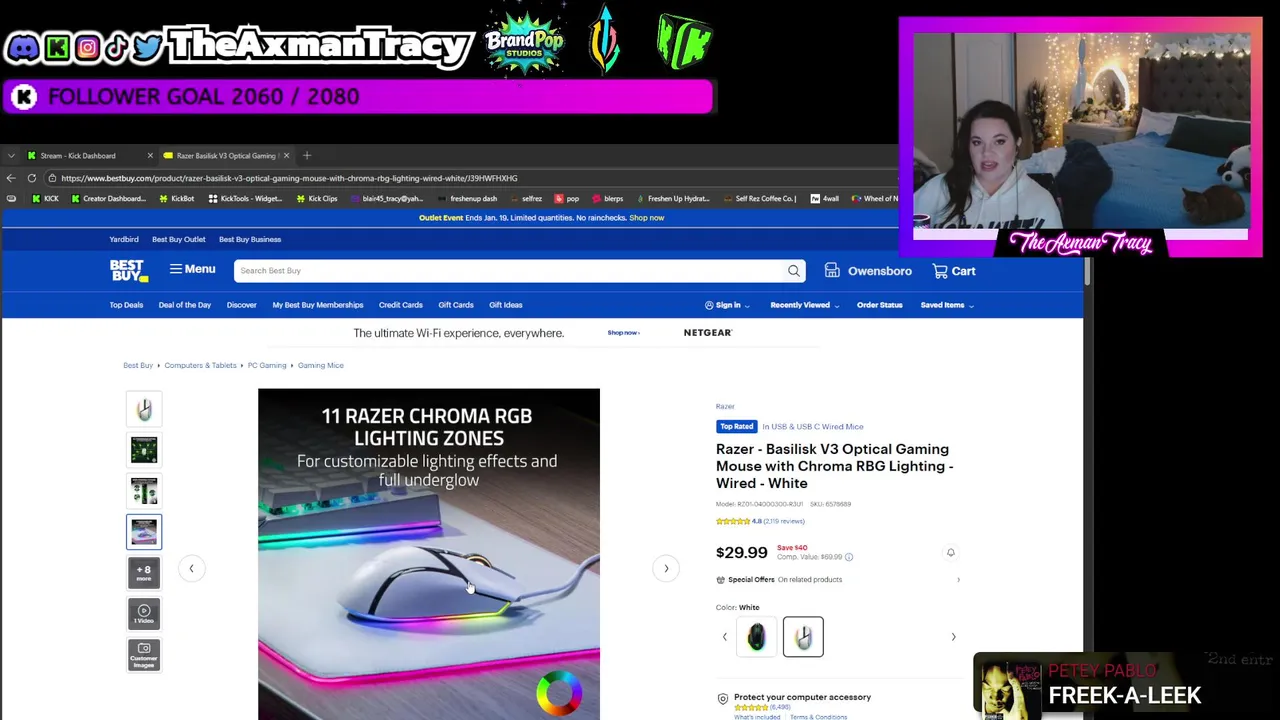Screen dimensions: 1280x720
Task: Play the 1 Video thumbnail
Action: tap(144, 614)
